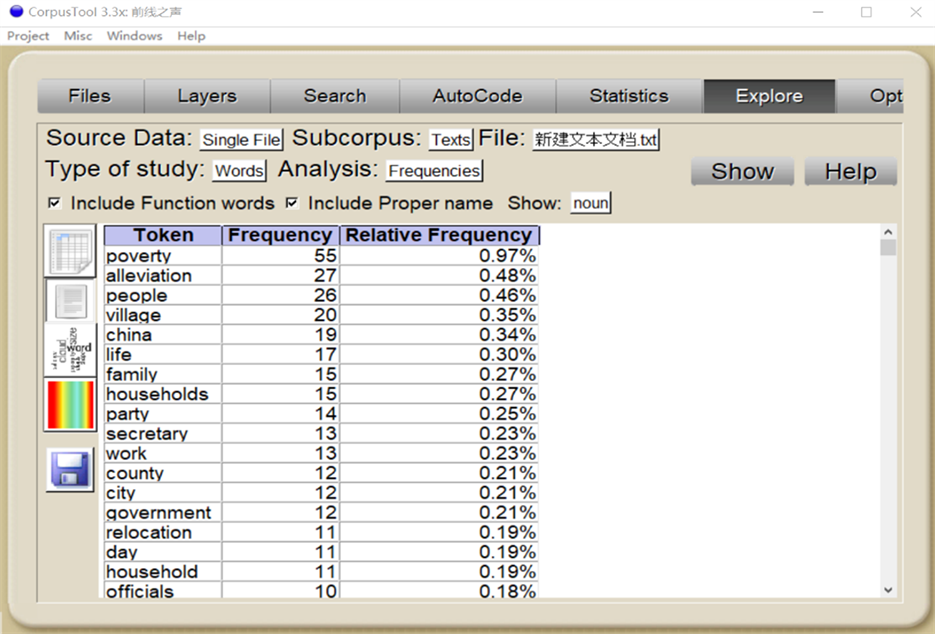This screenshot has width=935, height=634.
Task: Sort by the Relative Frequency column header
Action: [x=439, y=235]
